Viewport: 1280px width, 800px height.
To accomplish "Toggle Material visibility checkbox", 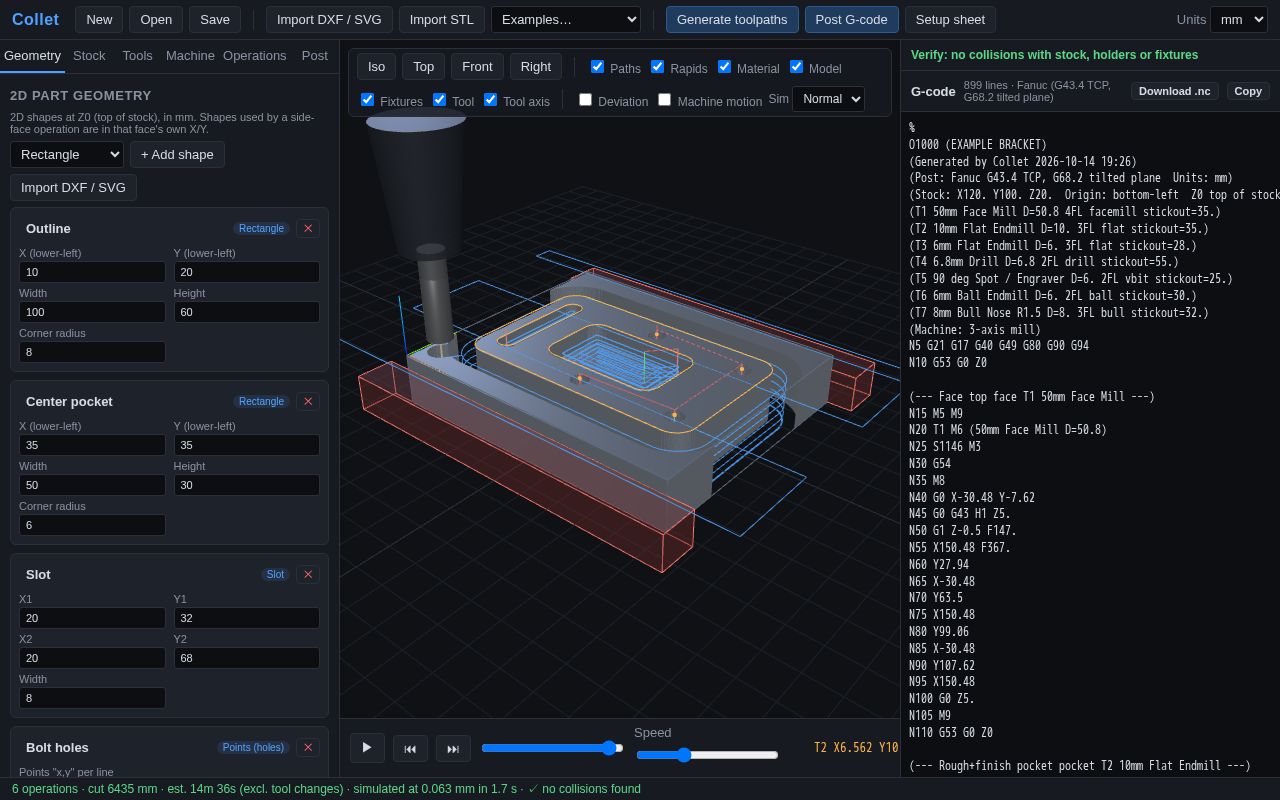I will tap(724, 67).
